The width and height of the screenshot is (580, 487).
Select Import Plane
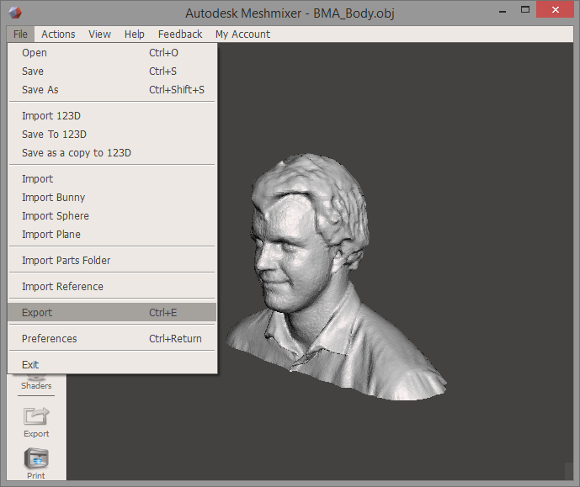[x=112, y=234]
